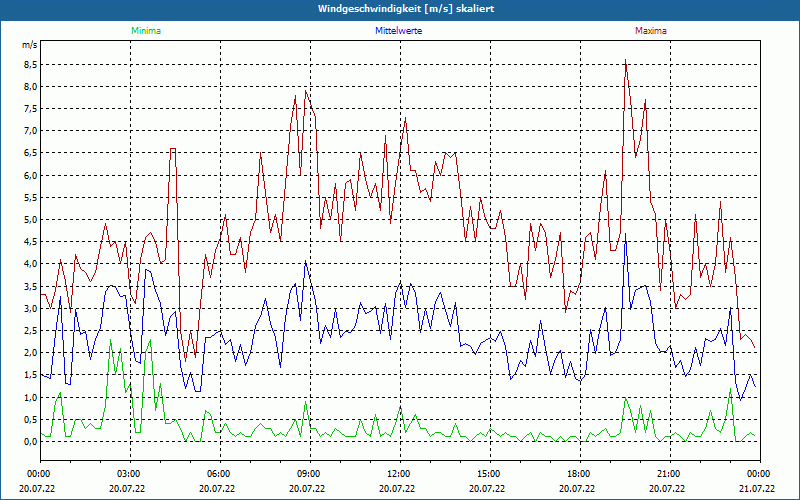Click the 8,0 y-axis value

click(30, 86)
